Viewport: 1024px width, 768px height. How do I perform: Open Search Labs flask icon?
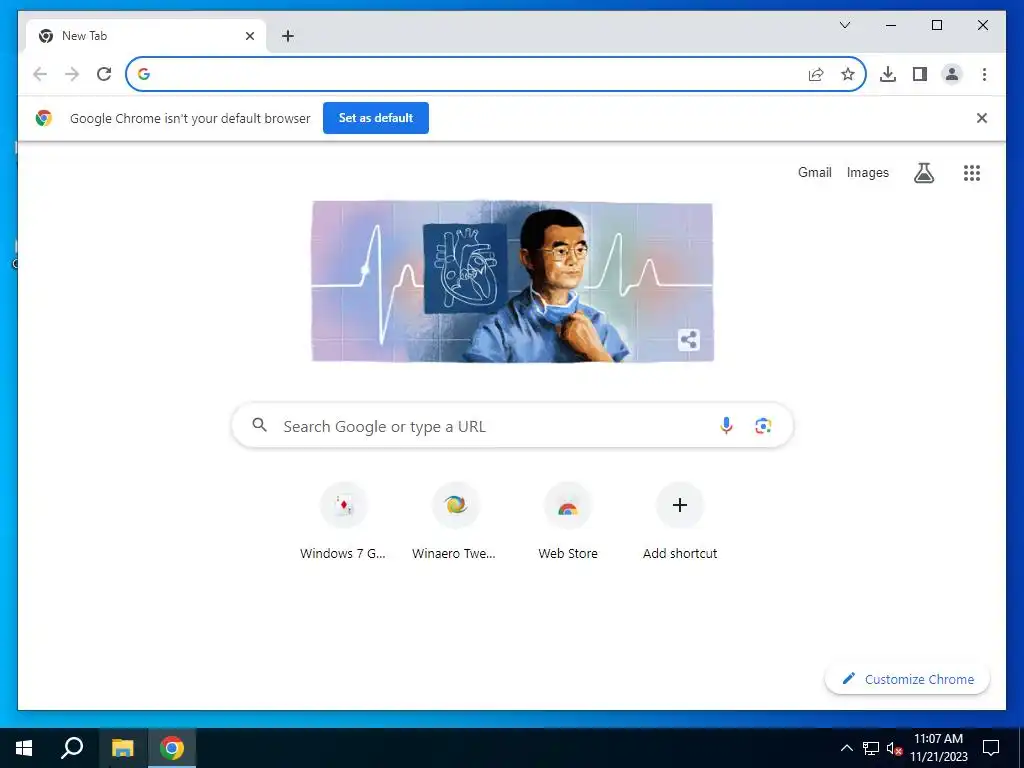(x=923, y=173)
